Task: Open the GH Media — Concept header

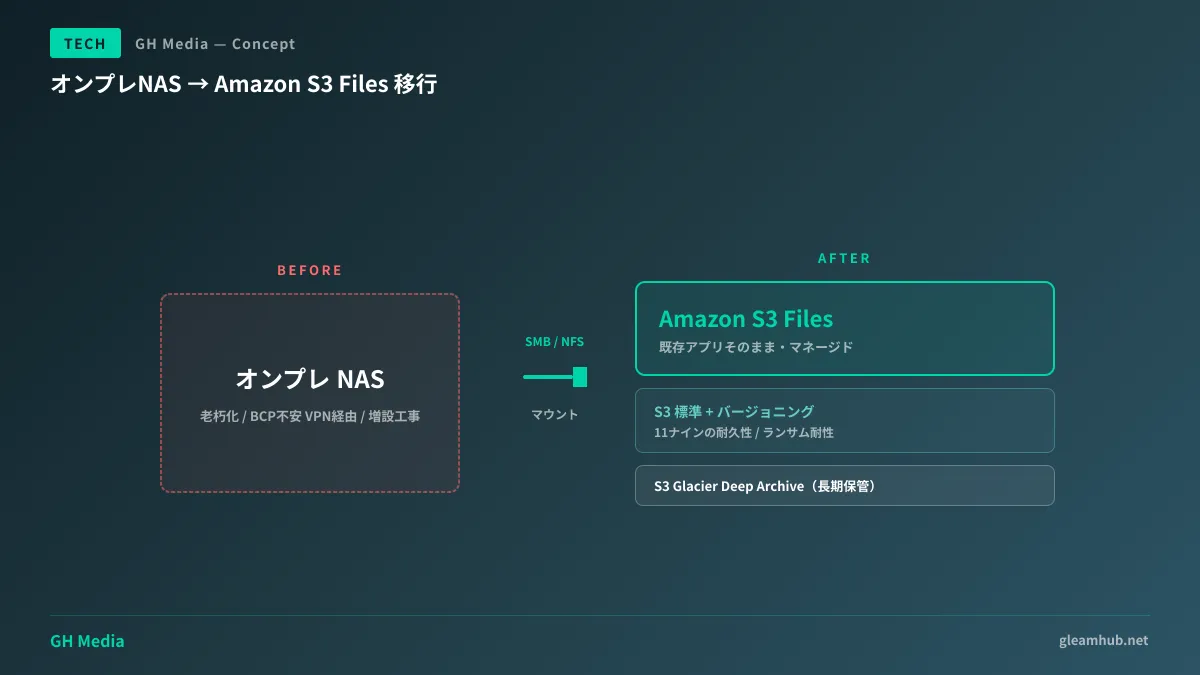Action: point(213,43)
